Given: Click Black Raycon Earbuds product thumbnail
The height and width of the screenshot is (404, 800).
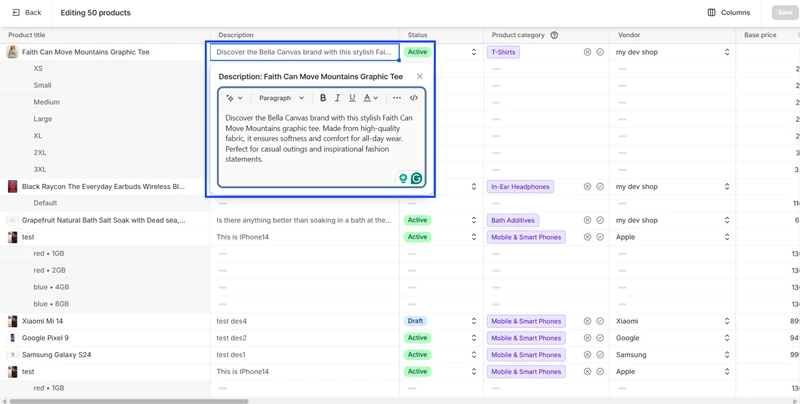Looking at the screenshot, I should coord(12,187).
